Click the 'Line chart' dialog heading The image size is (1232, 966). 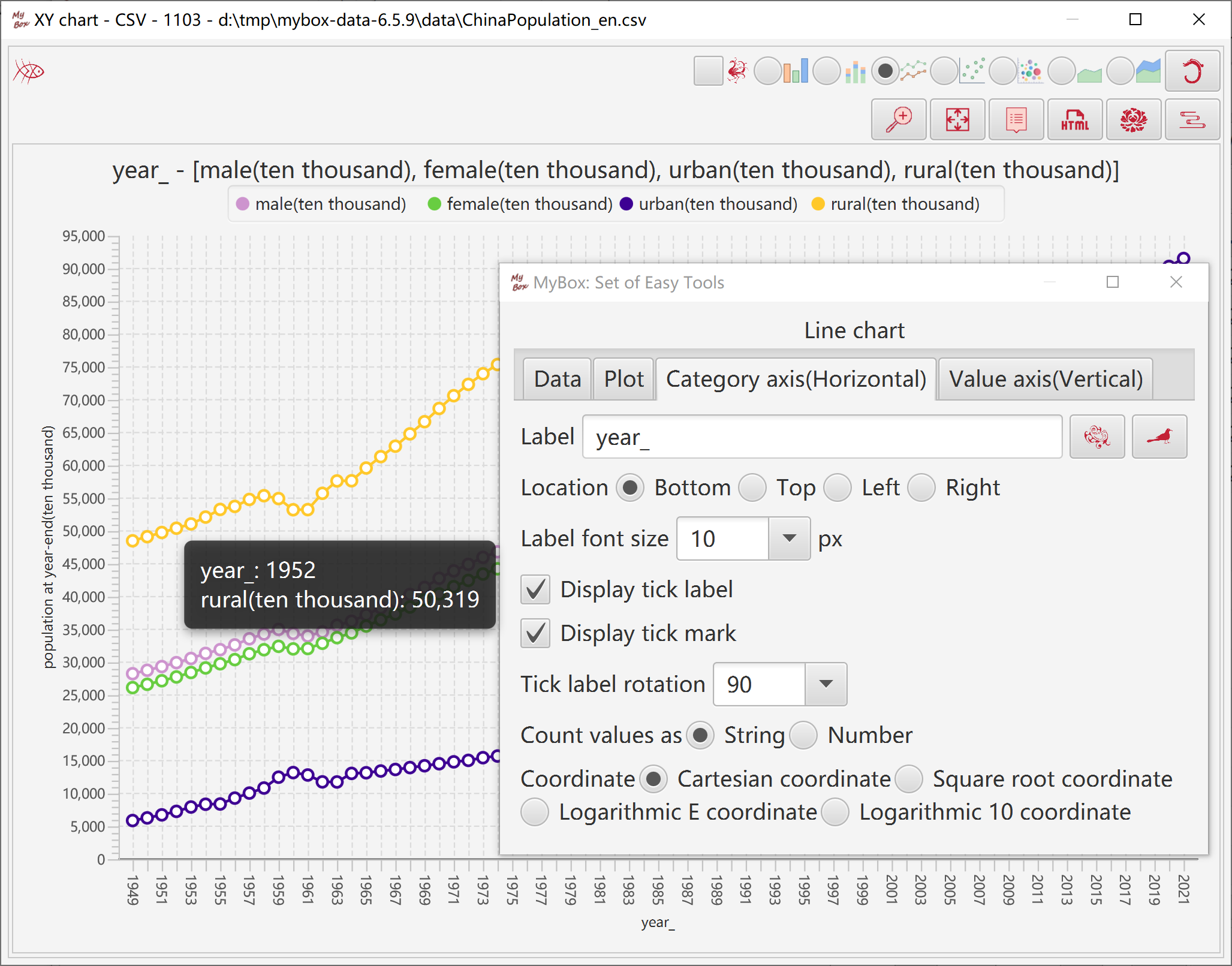click(854, 330)
